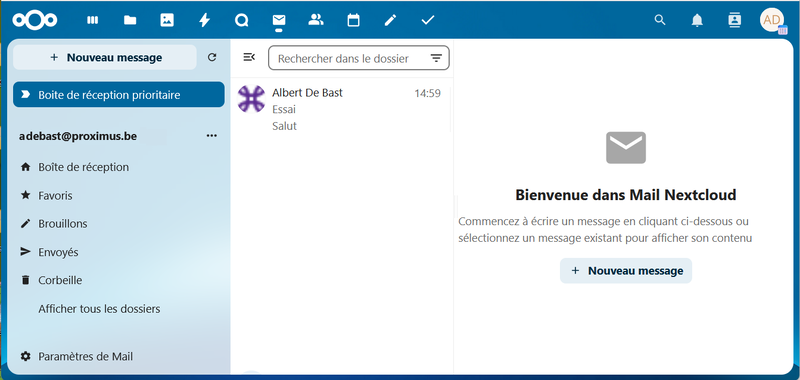800x380 pixels.
Task: Select Boite de réception prioritaire
Action: (x=119, y=95)
